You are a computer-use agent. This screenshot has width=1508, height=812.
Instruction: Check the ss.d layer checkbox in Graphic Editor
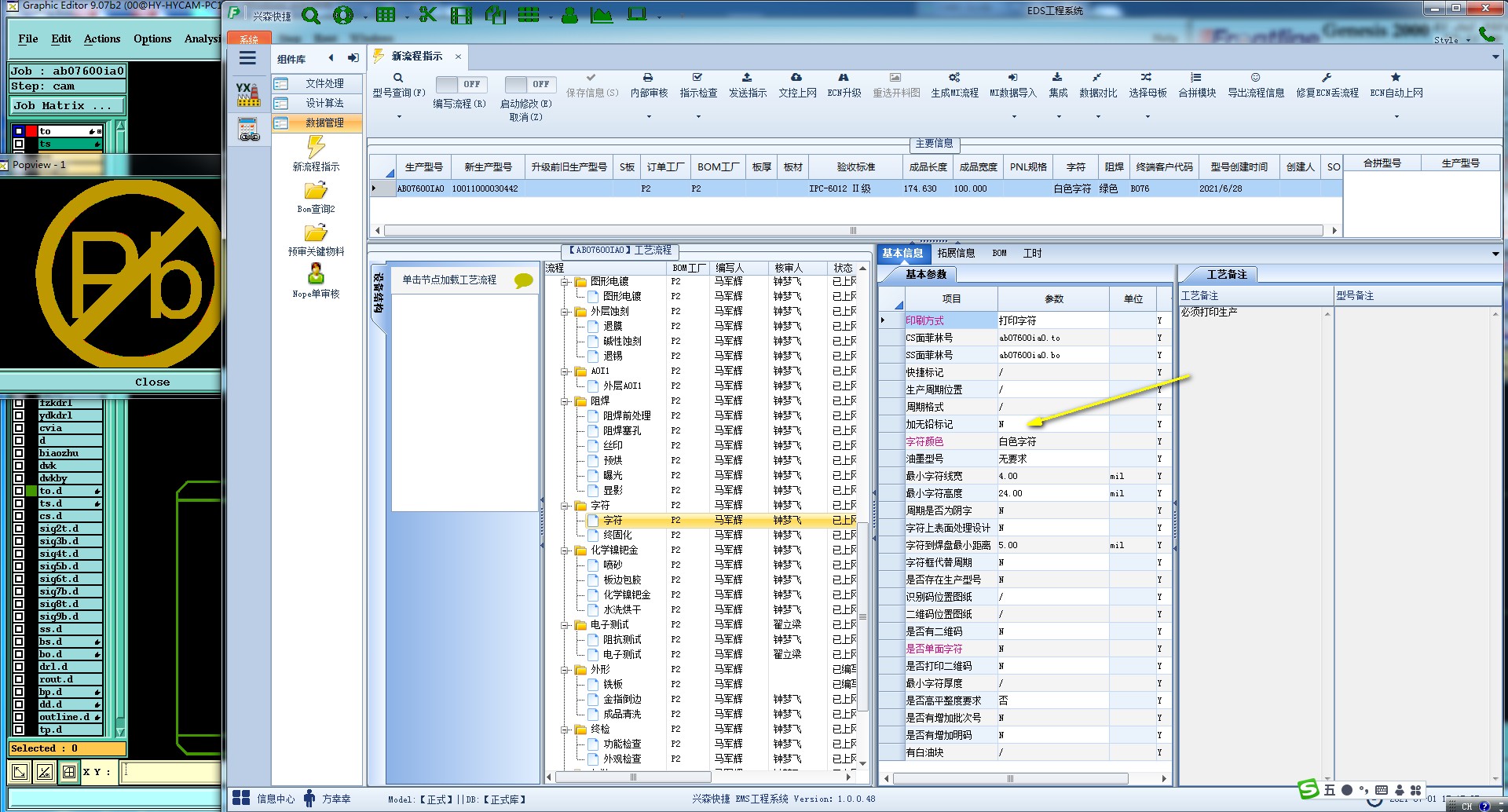(x=19, y=629)
